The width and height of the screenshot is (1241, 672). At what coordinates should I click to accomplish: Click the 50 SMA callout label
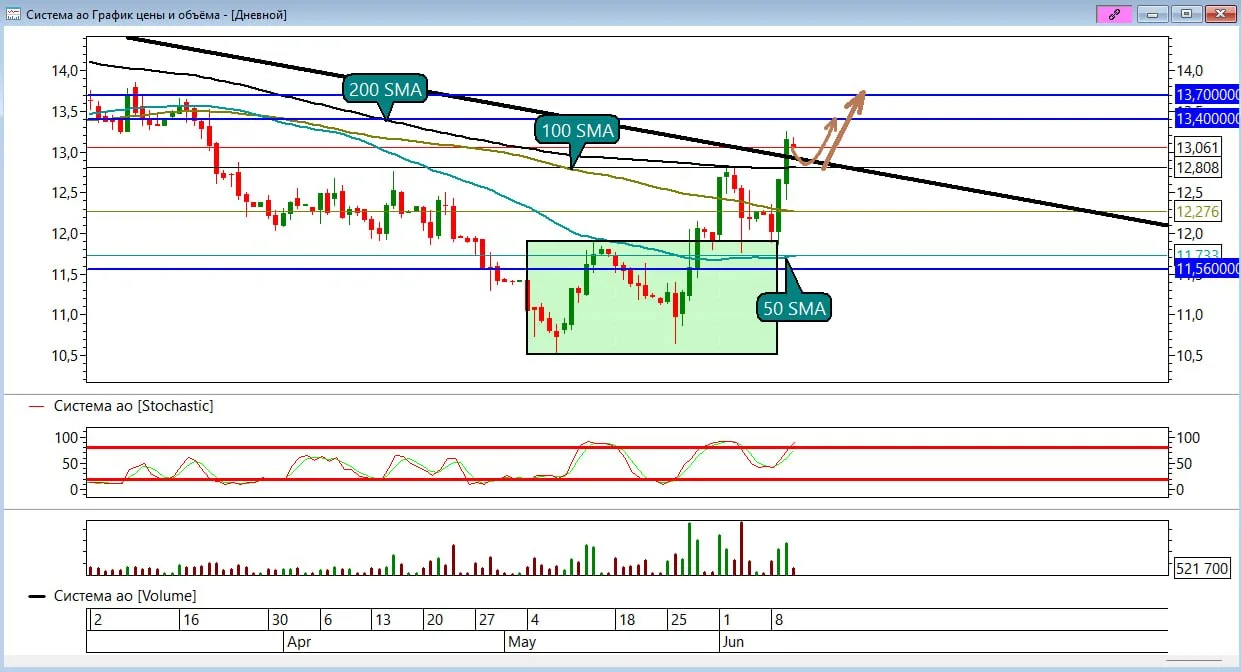[x=794, y=308]
